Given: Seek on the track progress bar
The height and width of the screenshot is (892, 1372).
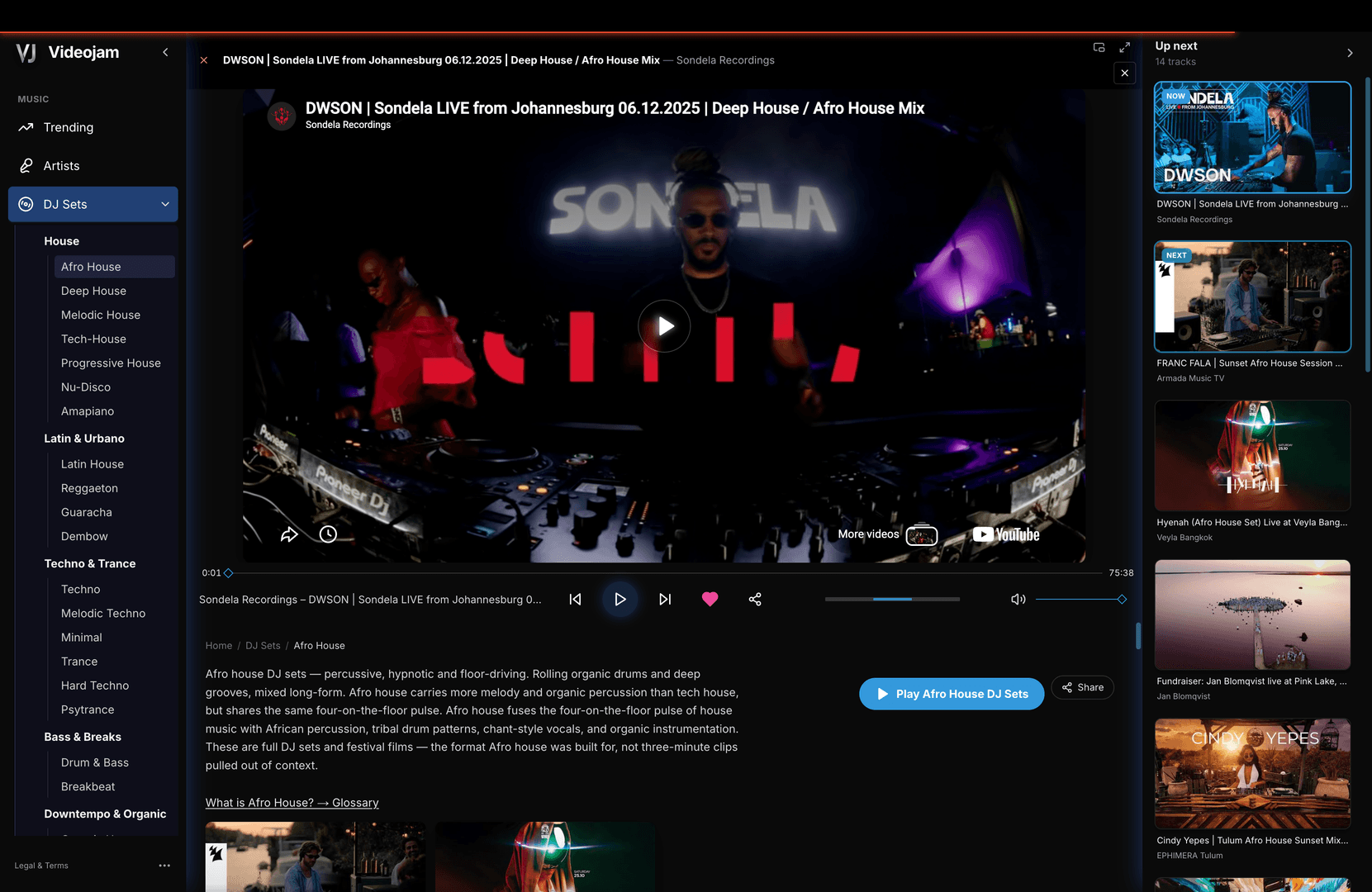Looking at the screenshot, I should (x=665, y=573).
